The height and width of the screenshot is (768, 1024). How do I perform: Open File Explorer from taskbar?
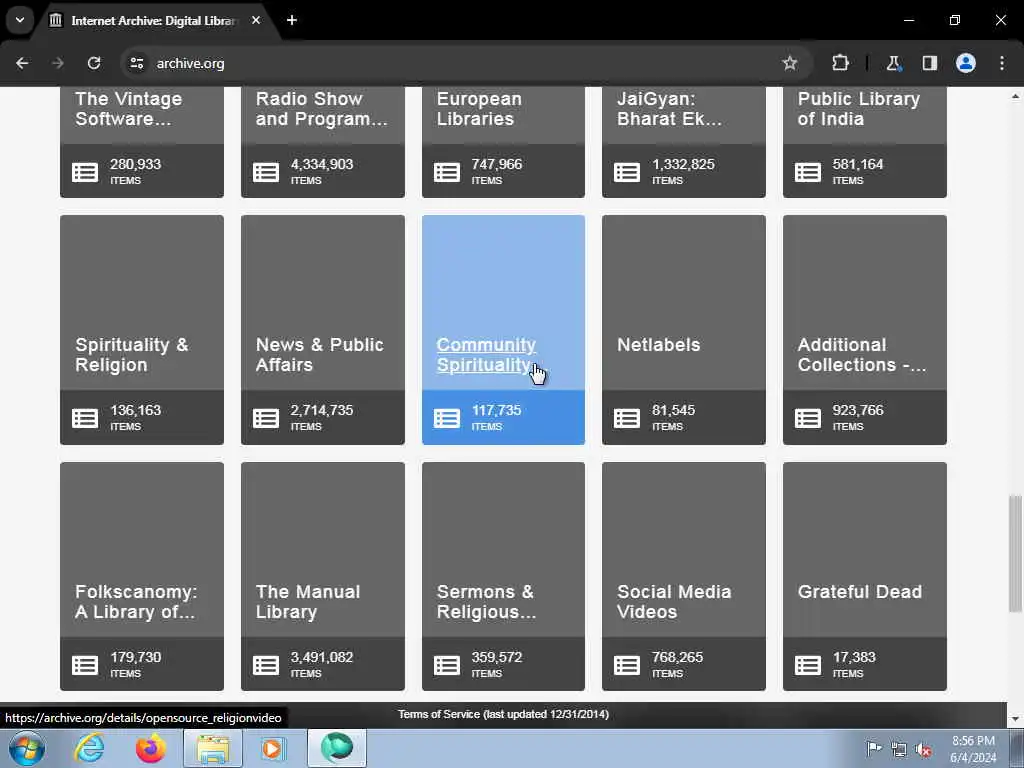[213, 748]
